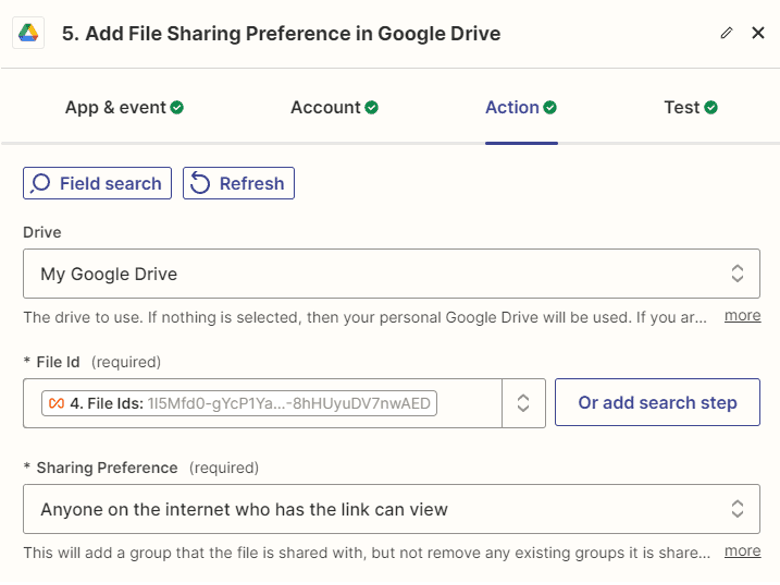Click Or add search step button
Viewport: 780px width, 585px height.
pos(657,402)
